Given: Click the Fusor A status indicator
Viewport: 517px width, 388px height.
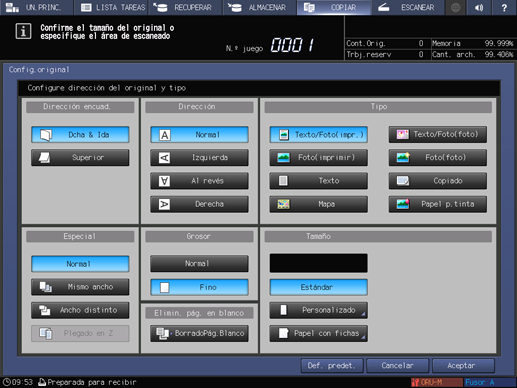Looking at the screenshot, I should point(489,382).
